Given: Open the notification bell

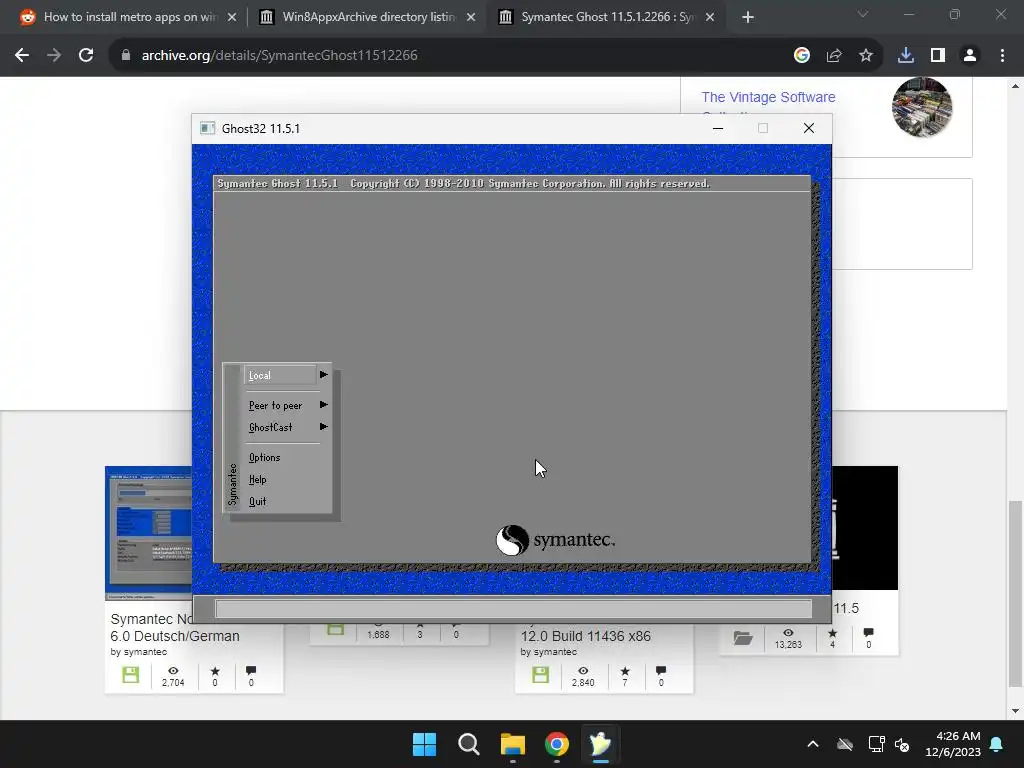Looking at the screenshot, I should coord(997,744).
